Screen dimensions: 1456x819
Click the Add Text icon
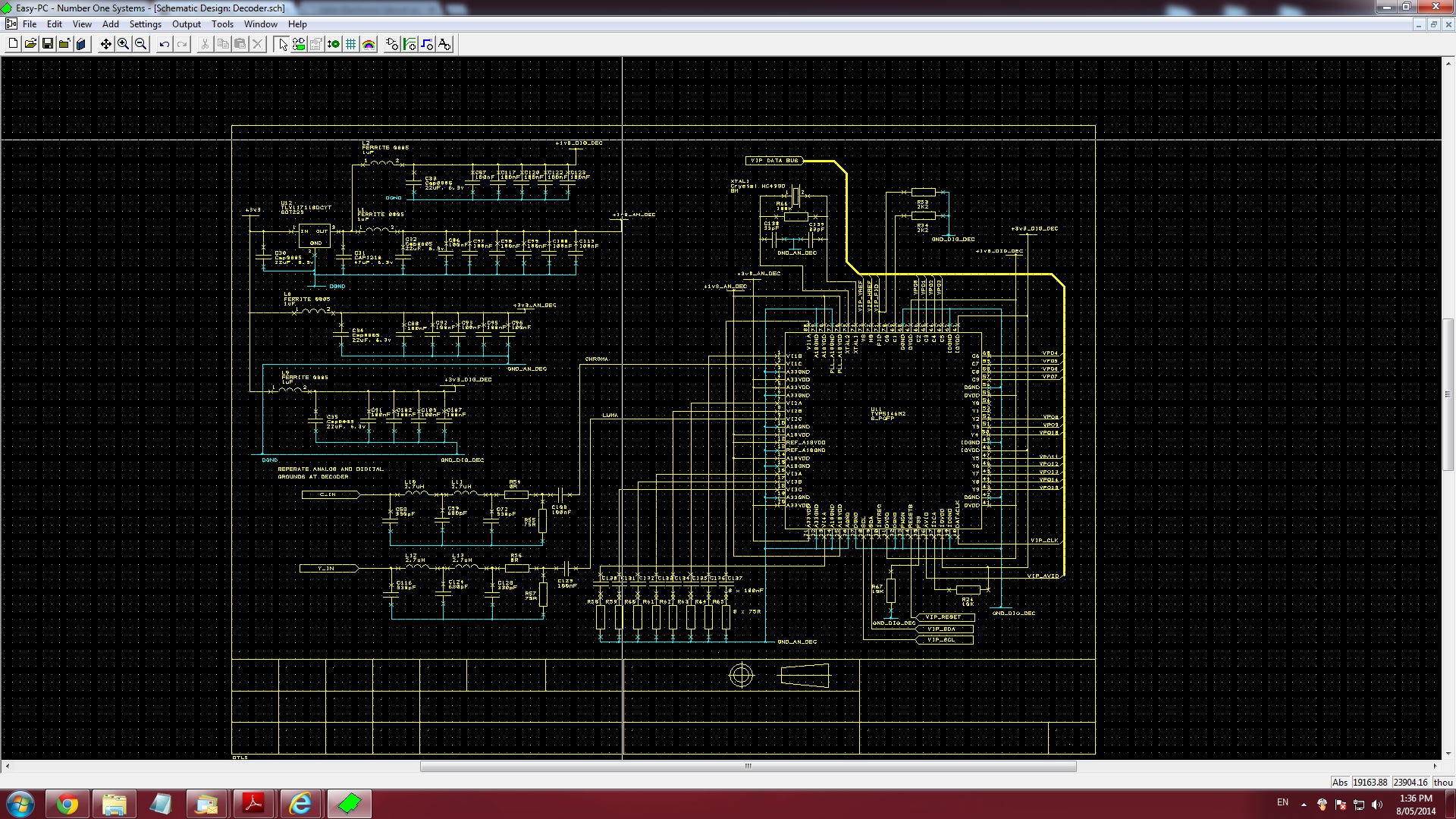coord(444,44)
